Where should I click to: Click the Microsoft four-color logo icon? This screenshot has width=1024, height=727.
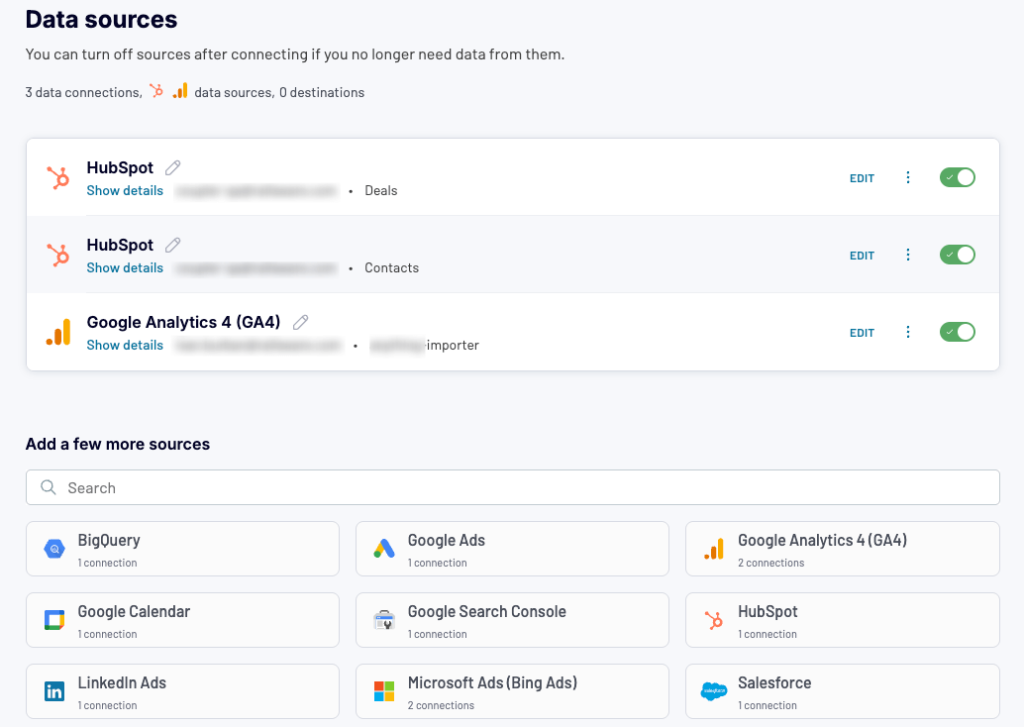[x=384, y=691]
